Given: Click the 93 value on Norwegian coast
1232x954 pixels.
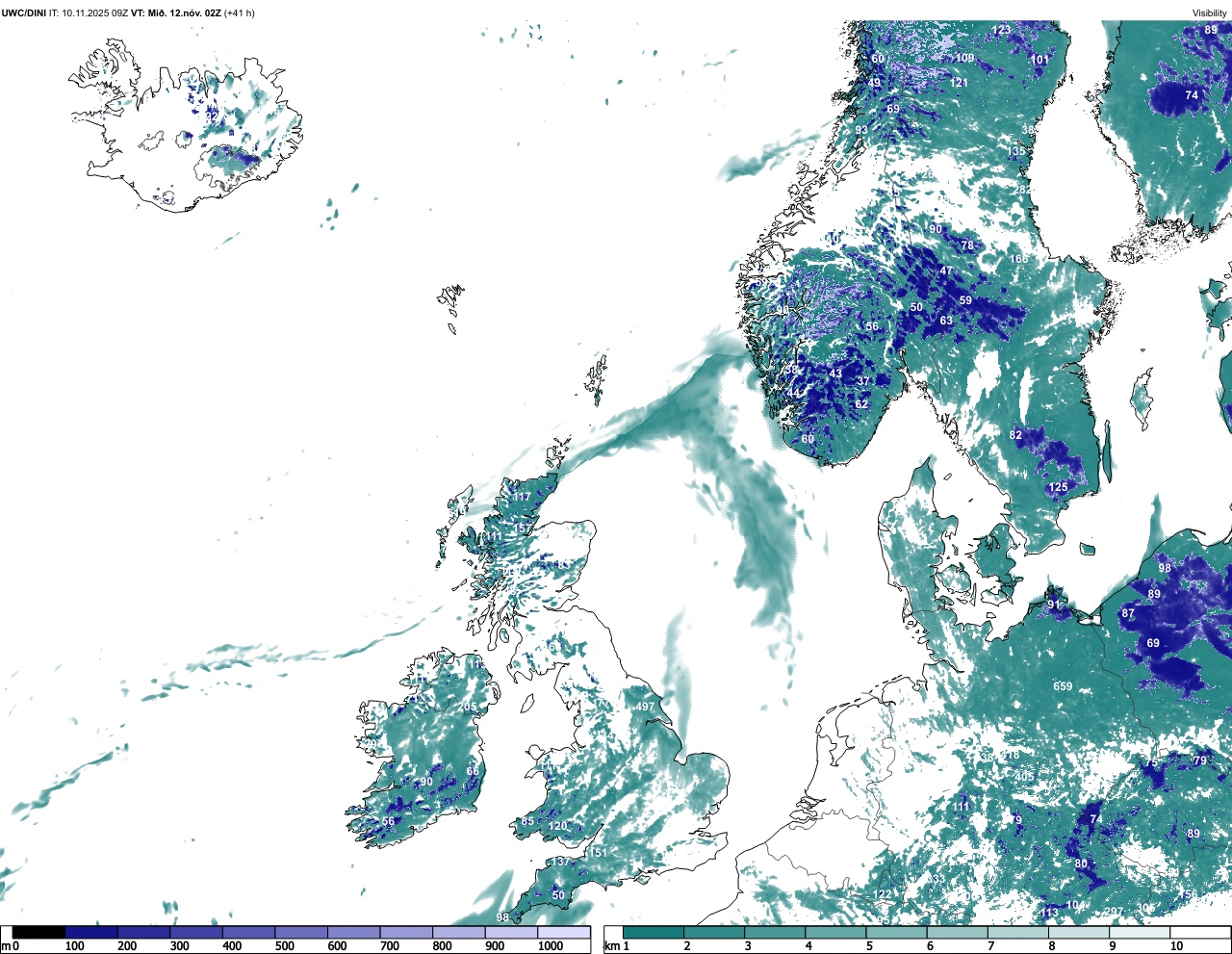Looking at the screenshot, I should (861, 131).
